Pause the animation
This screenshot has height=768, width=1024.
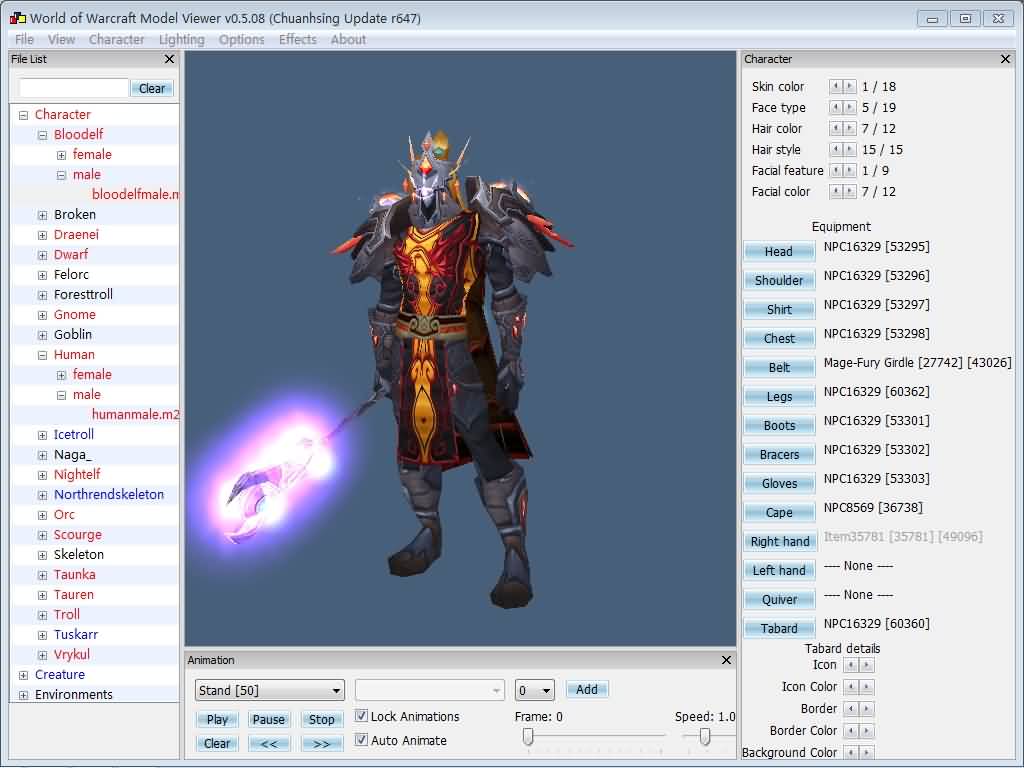(268, 719)
